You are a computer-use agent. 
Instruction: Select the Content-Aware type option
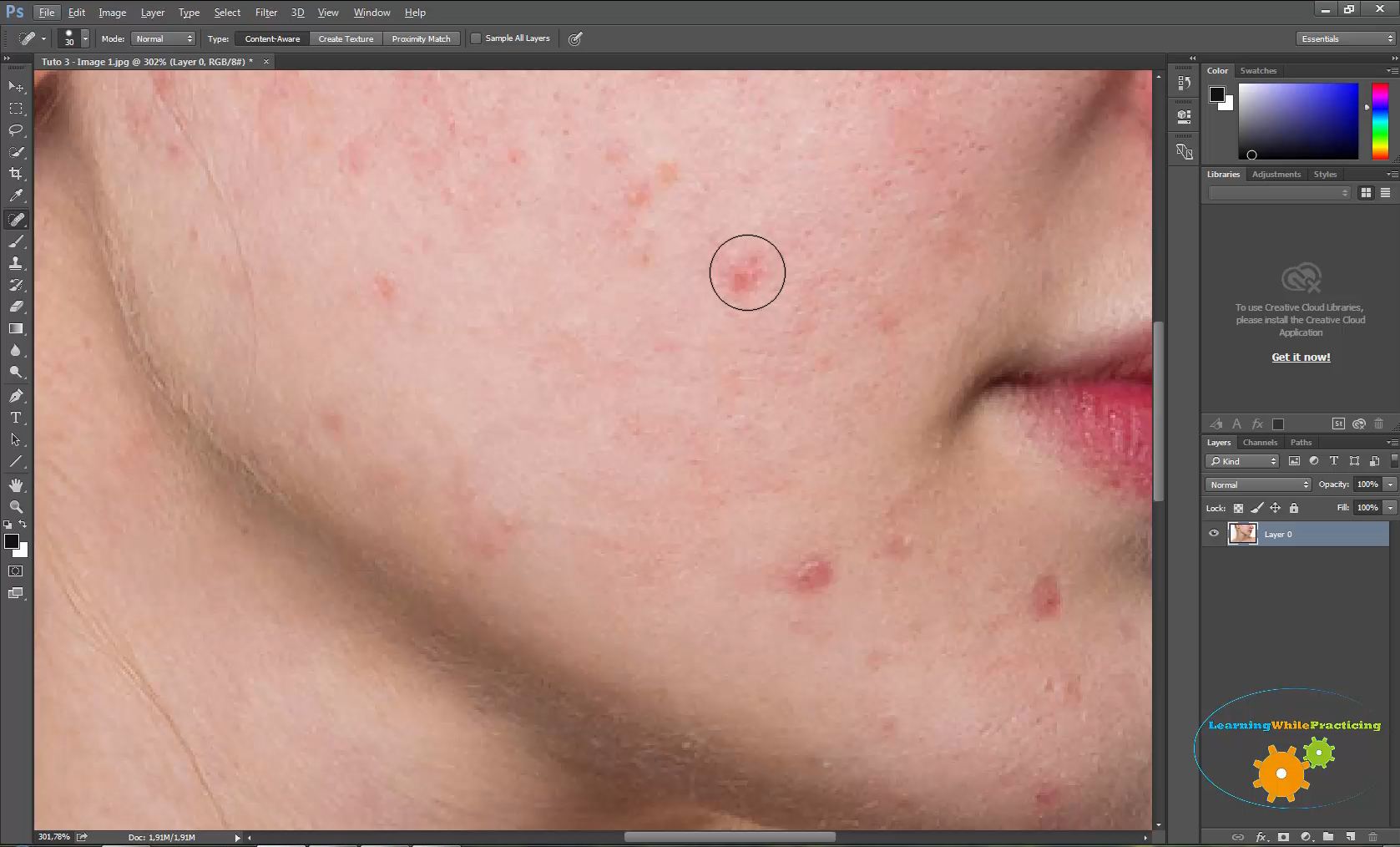(272, 38)
